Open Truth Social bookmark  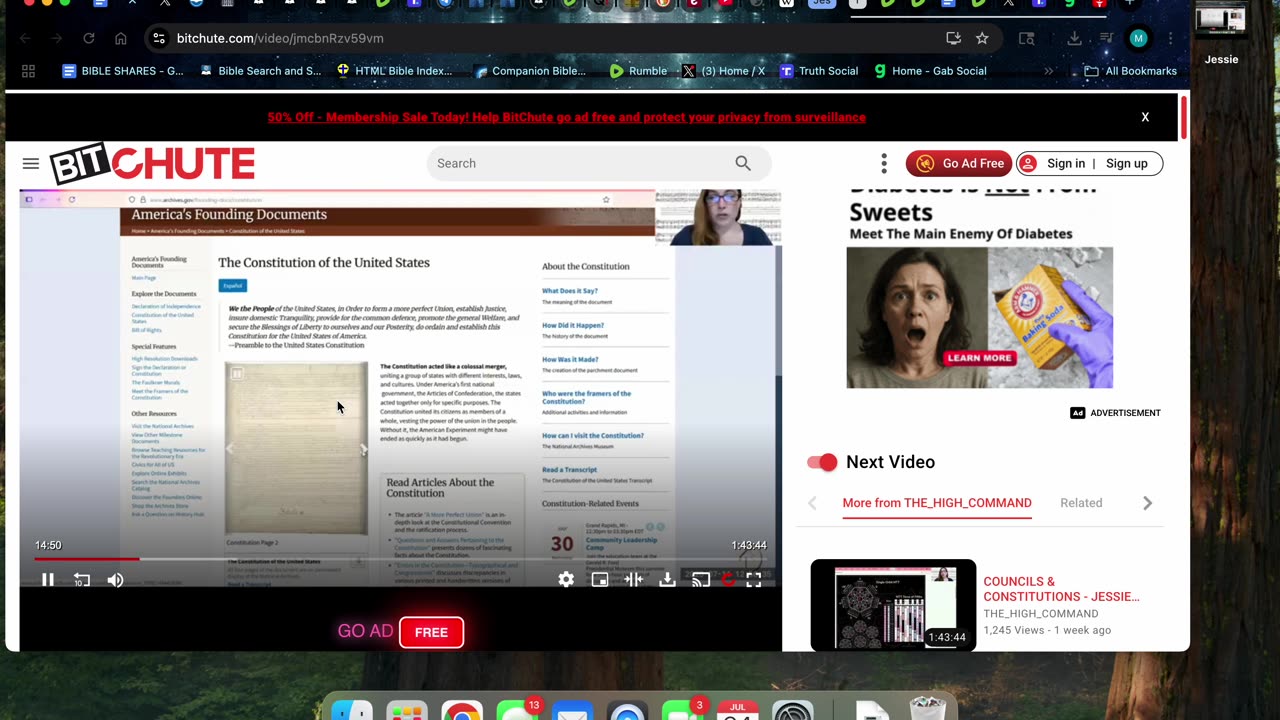pos(819,71)
